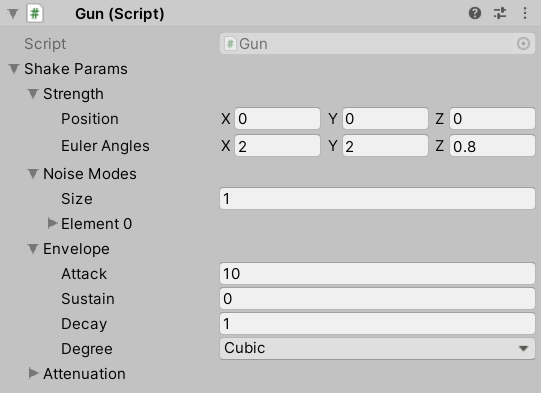This screenshot has width=541, height=393.
Task: Open the component help reference icon
Action: click(475, 13)
